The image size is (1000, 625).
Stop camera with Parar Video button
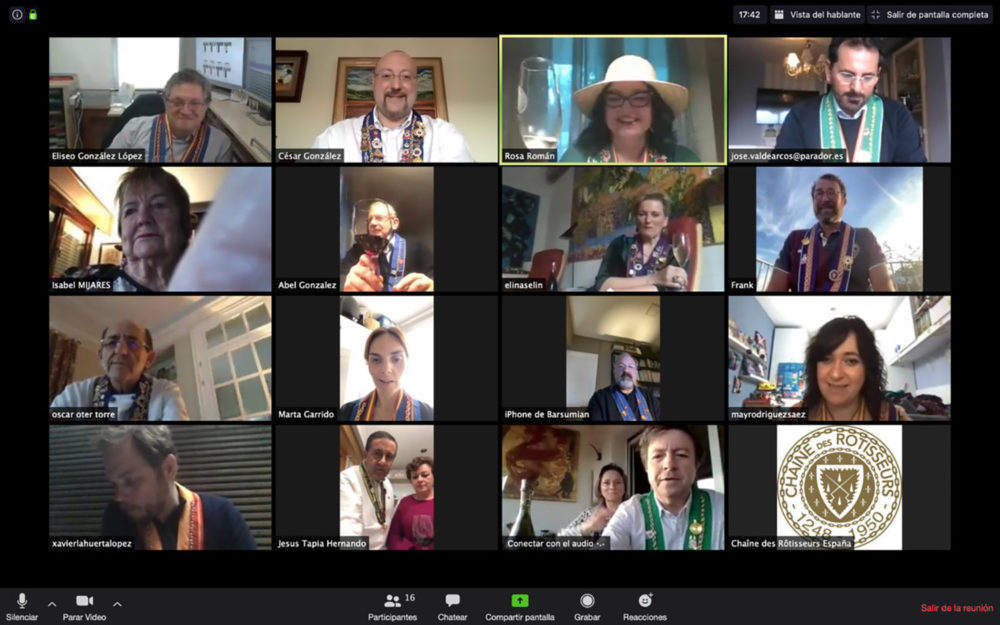pos(85,606)
